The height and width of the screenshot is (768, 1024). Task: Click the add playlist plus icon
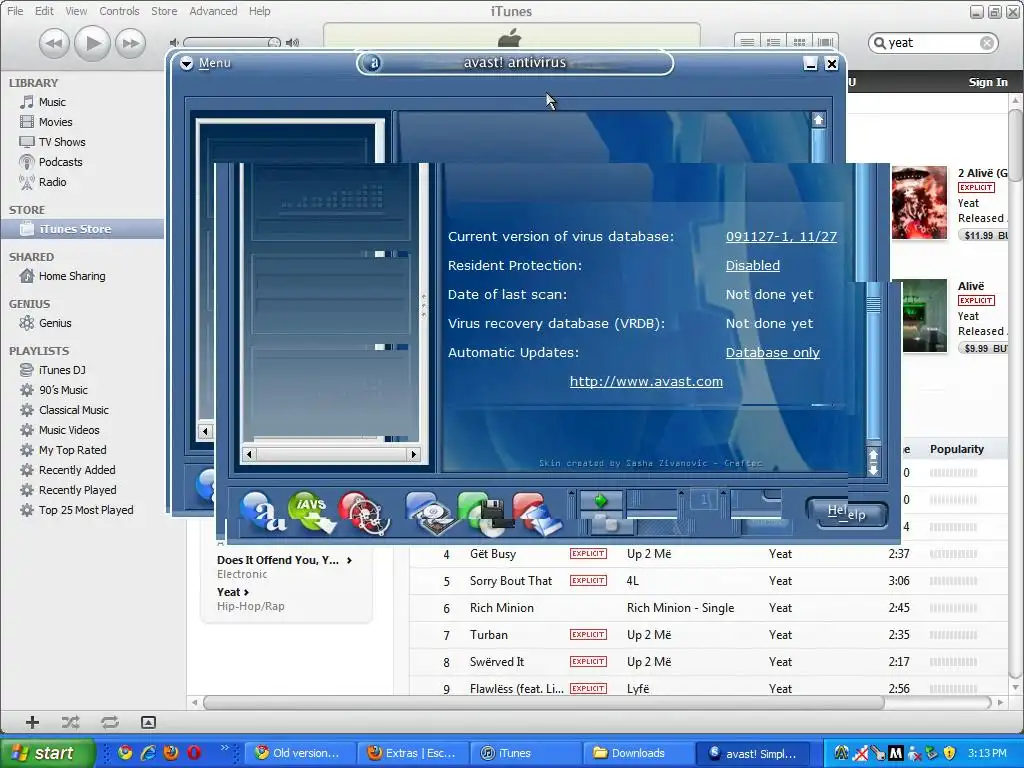(32, 722)
